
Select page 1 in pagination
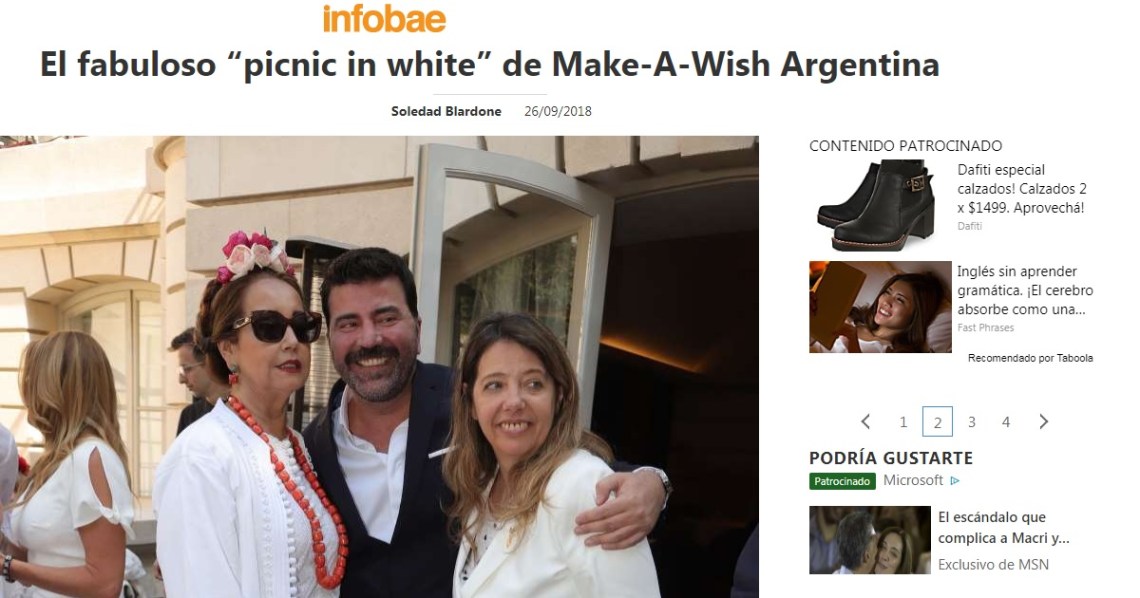click(x=903, y=422)
